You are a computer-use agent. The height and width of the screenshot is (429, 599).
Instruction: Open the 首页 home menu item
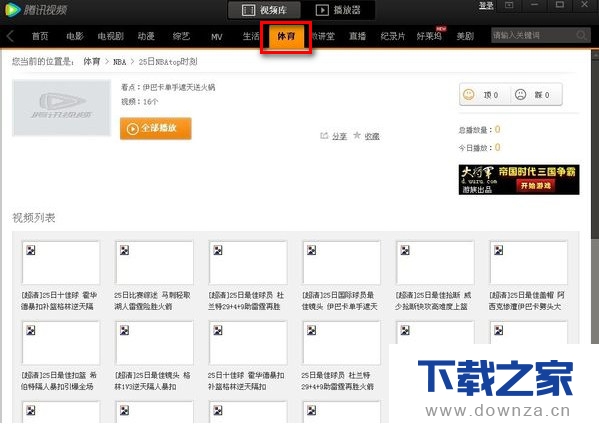[40, 36]
